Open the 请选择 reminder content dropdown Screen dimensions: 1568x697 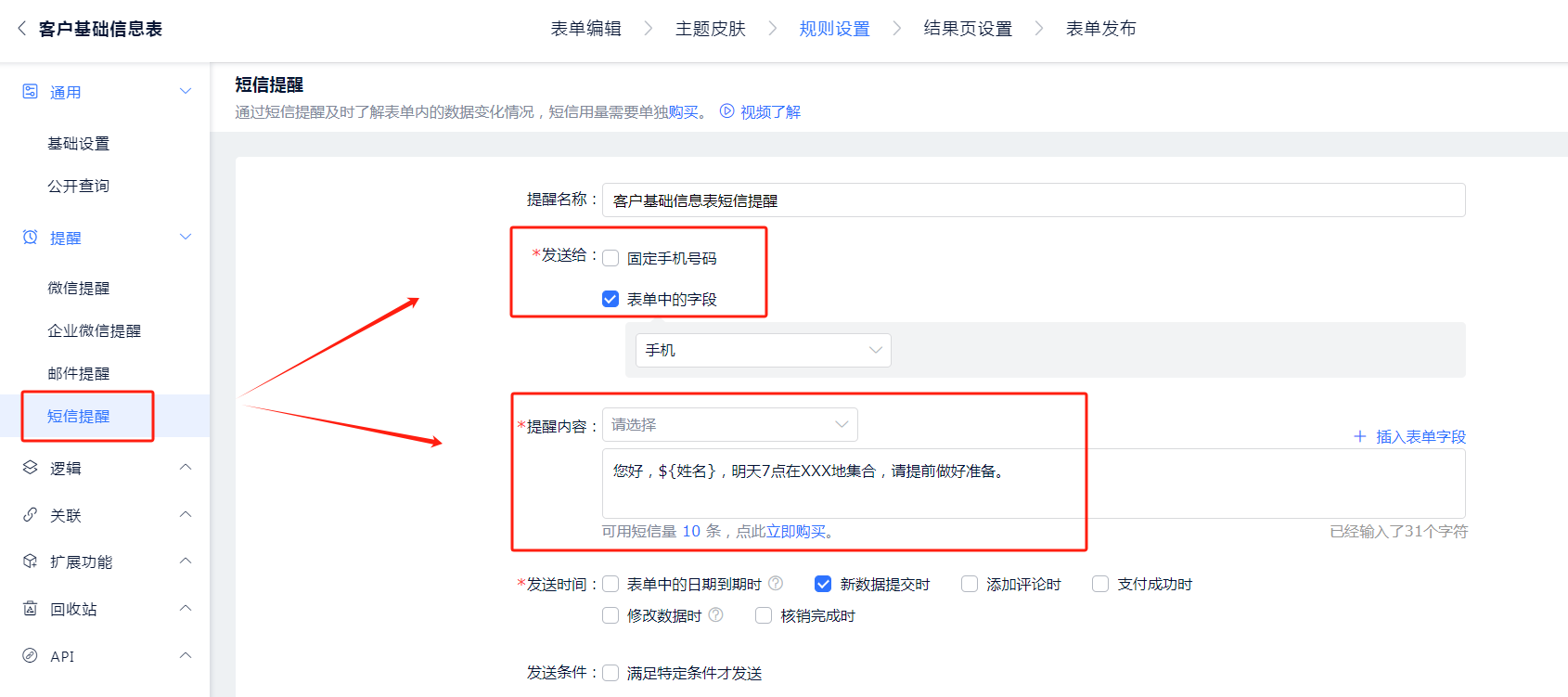pyautogui.click(x=730, y=424)
